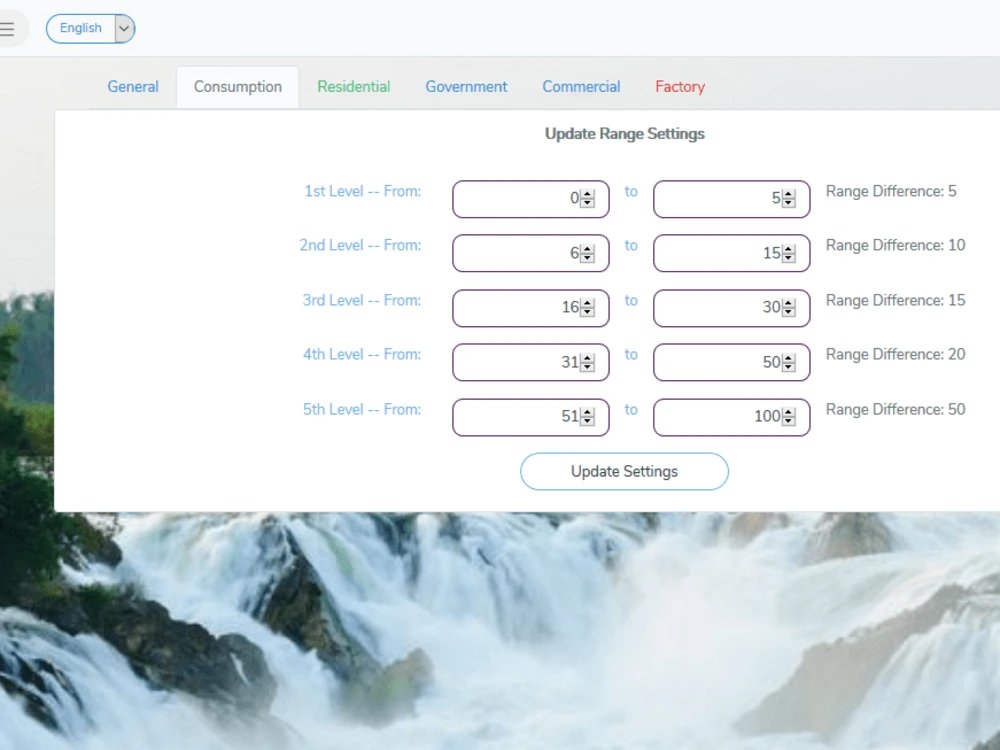Decrement the 1st Level To value of 5
The image size is (1000, 750).
(x=788, y=203)
